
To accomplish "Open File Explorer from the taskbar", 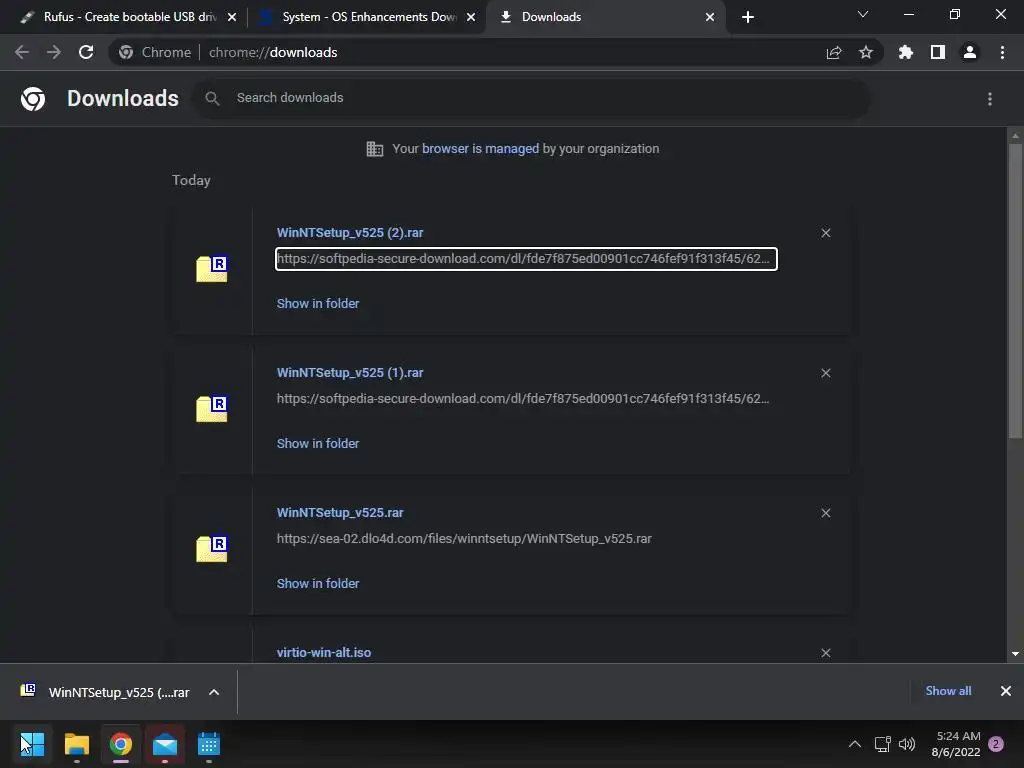I will click(76, 744).
